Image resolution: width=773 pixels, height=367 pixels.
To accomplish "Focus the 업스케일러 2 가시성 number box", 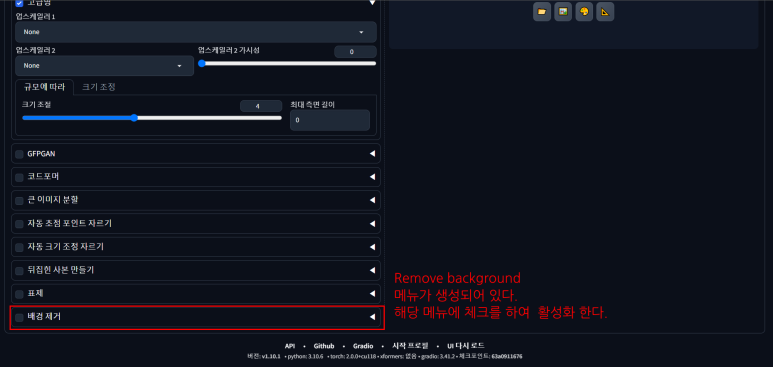I will (x=355, y=51).
